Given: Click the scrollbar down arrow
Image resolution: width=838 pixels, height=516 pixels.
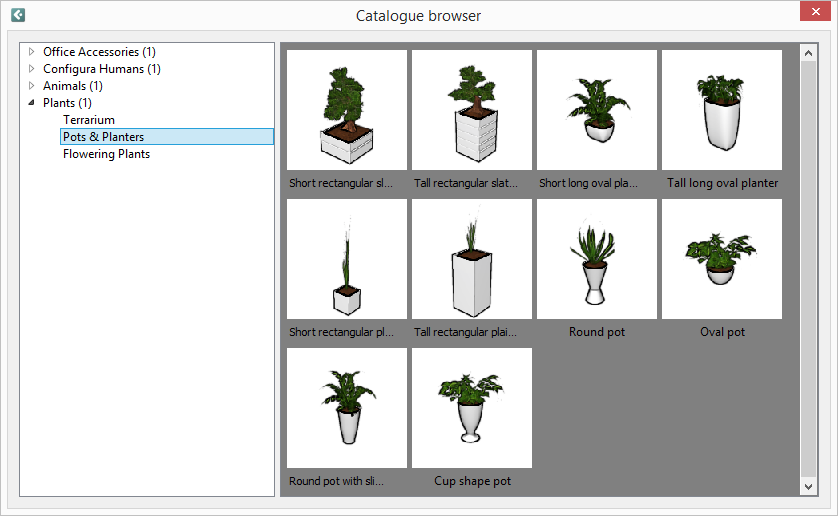Looking at the screenshot, I should tap(809, 486).
